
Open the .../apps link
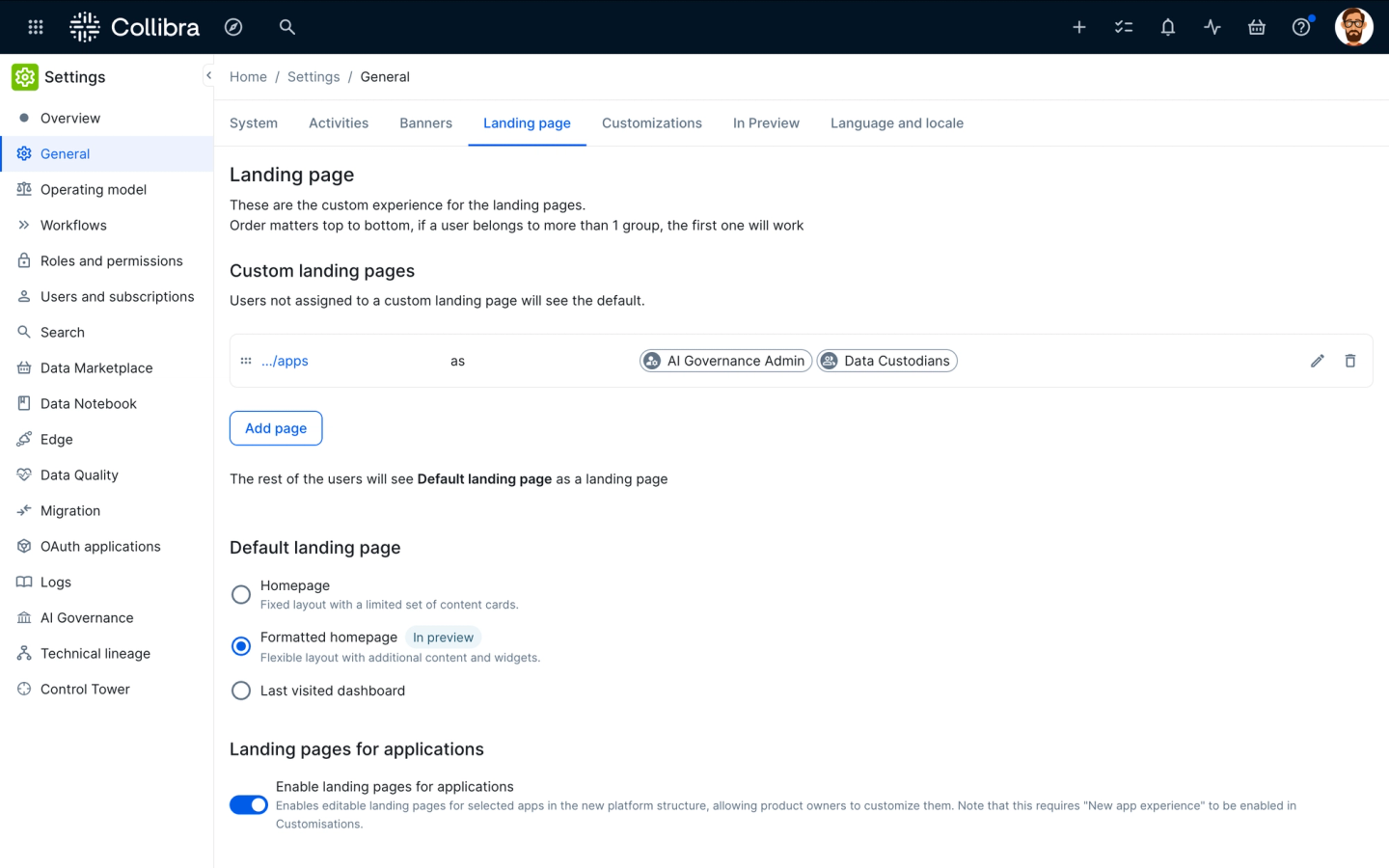[x=285, y=361]
